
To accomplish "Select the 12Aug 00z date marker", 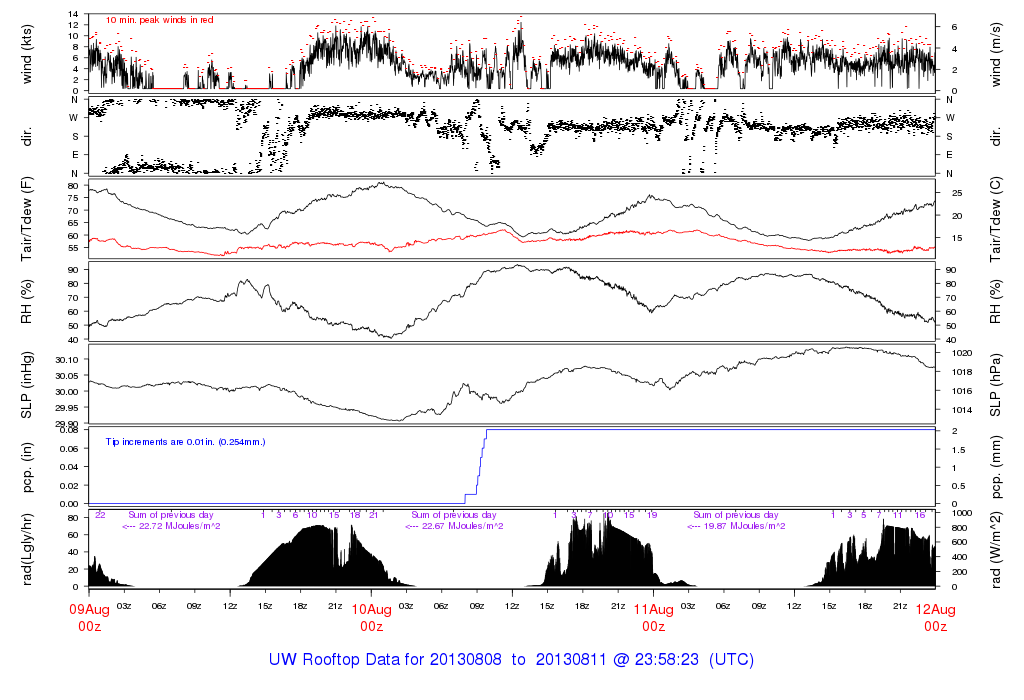I will coord(935,617).
